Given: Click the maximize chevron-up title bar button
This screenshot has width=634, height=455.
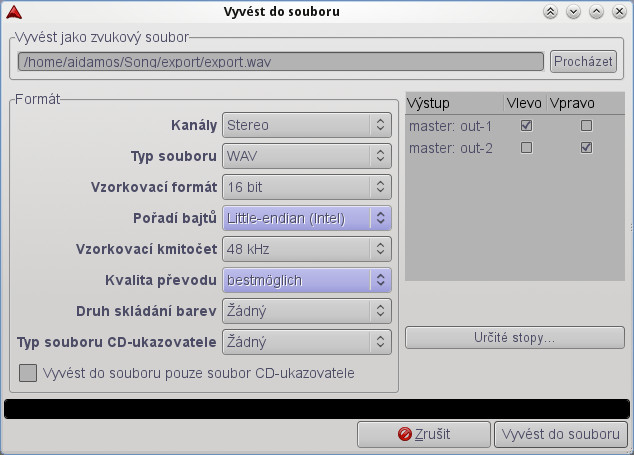Looking at the screenshot, I should click(x=597, y=12).
